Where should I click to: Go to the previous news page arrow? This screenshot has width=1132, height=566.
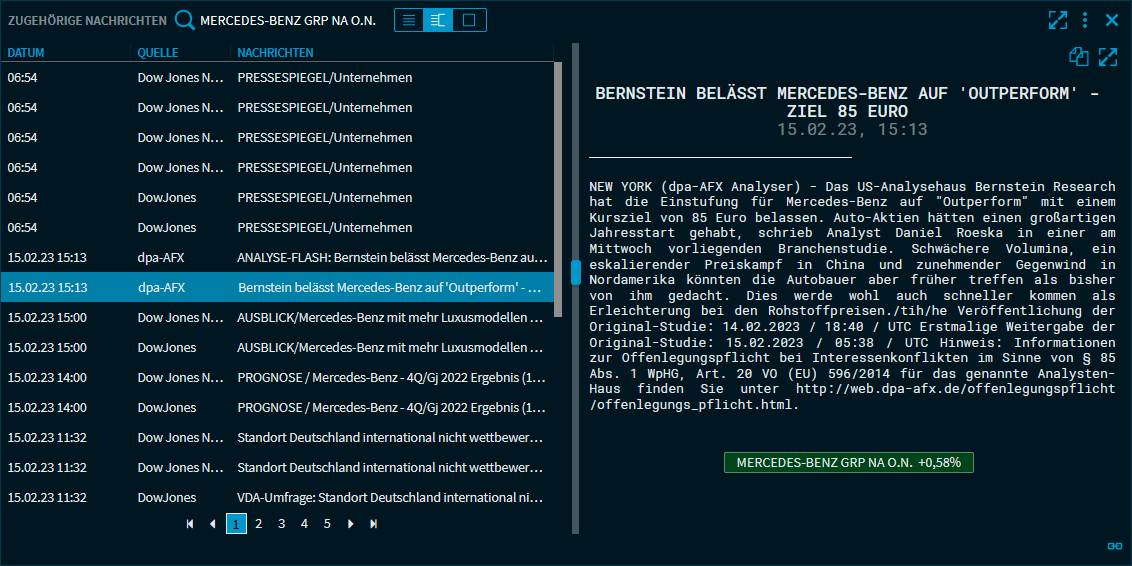point(212,523)
